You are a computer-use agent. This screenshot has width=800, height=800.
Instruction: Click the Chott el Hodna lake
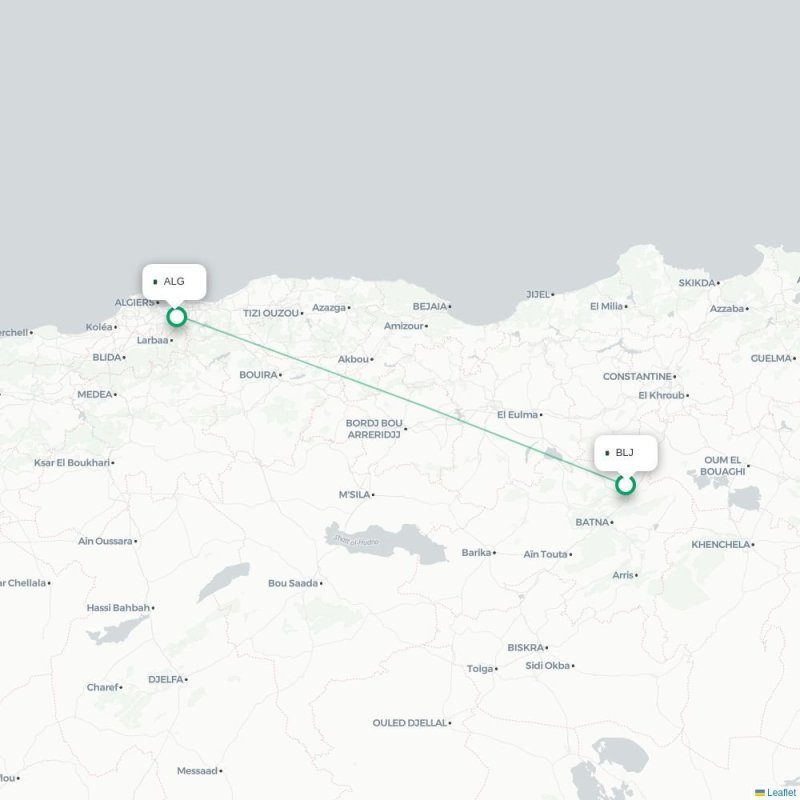point(388,542)
